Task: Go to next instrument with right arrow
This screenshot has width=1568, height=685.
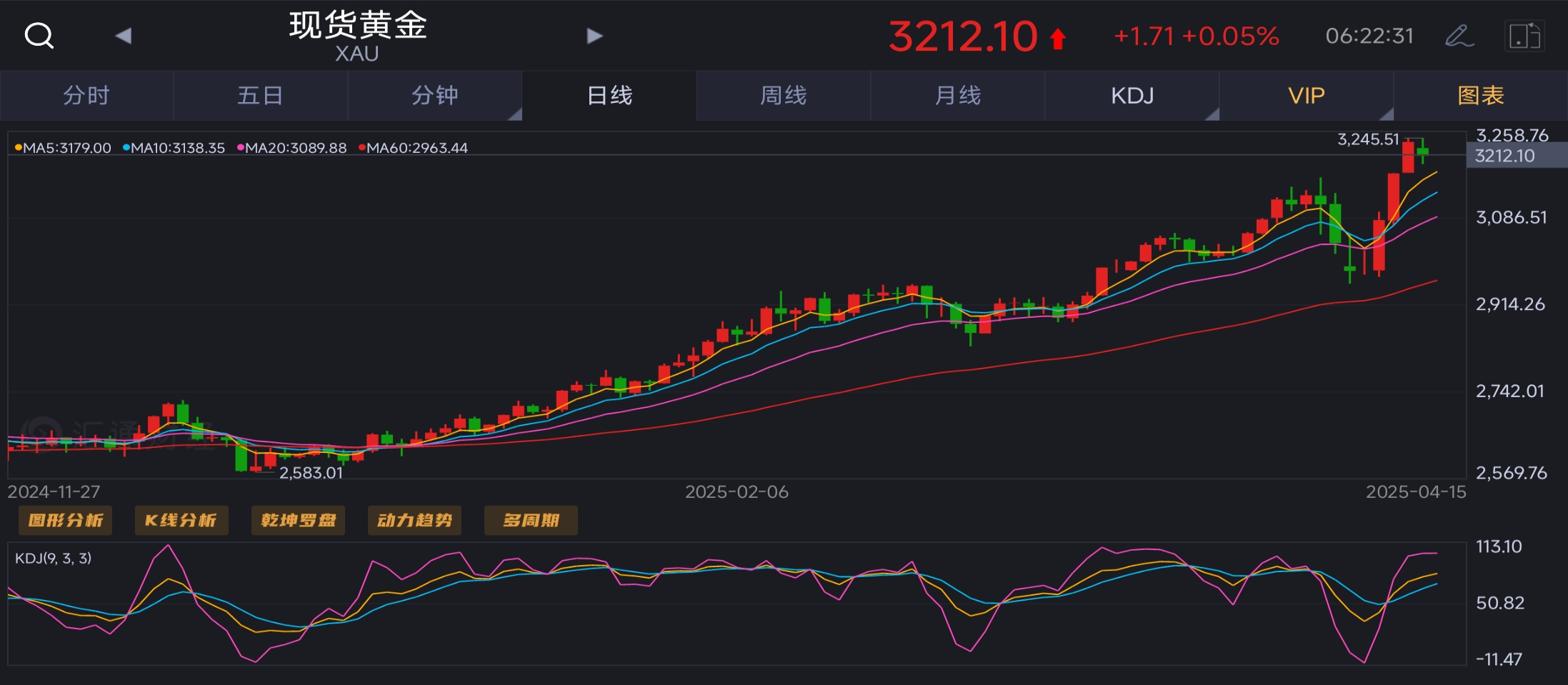Action: point(594,36)
